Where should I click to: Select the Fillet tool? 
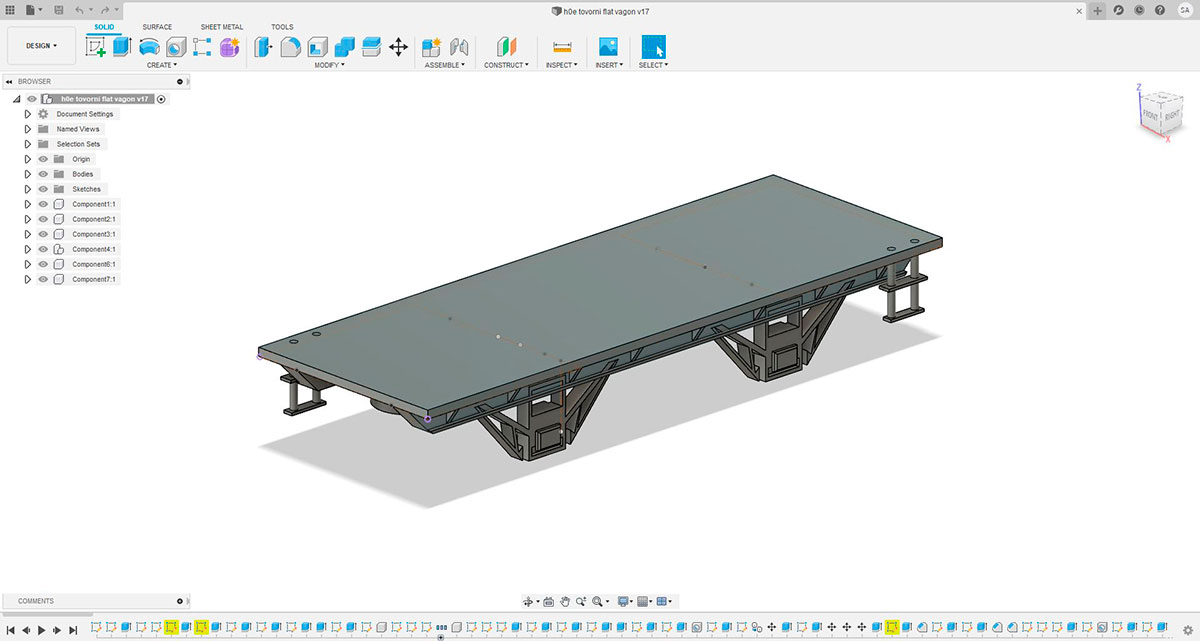(291, 46)
